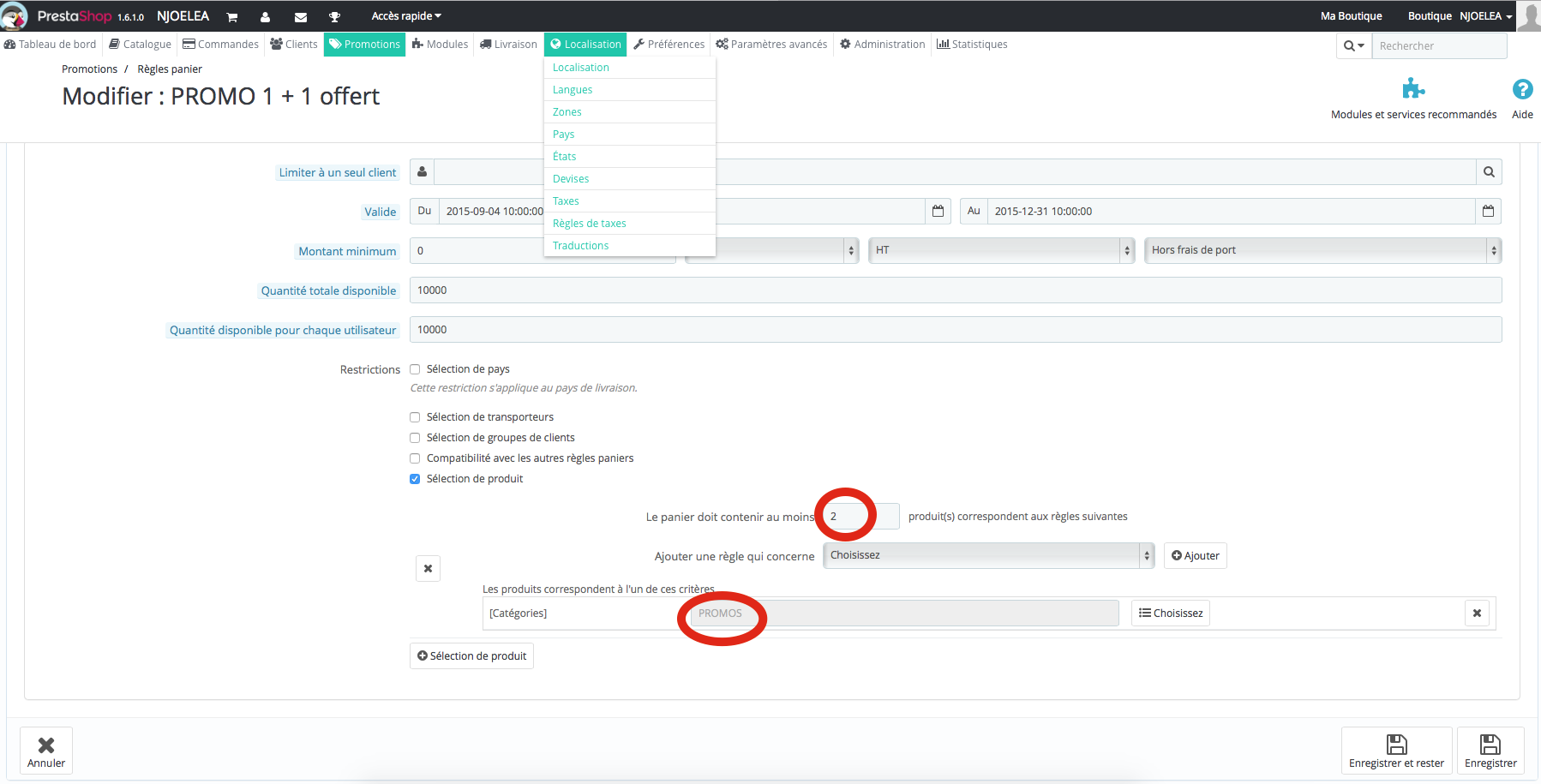
Task: Open the envelope messages icon
Action: 300,17
